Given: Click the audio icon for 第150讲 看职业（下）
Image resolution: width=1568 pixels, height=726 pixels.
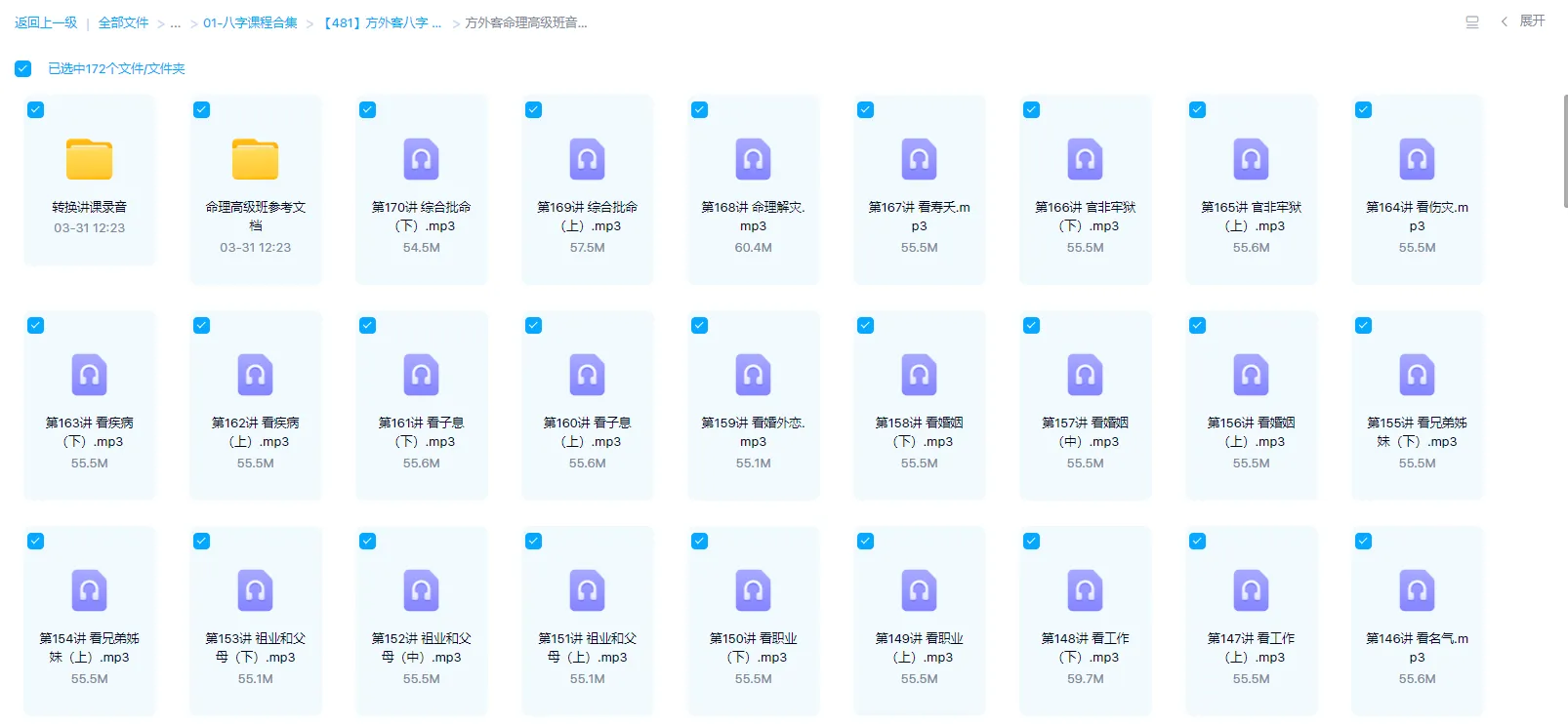Looking at the screenshot, I should click(753, 590).
